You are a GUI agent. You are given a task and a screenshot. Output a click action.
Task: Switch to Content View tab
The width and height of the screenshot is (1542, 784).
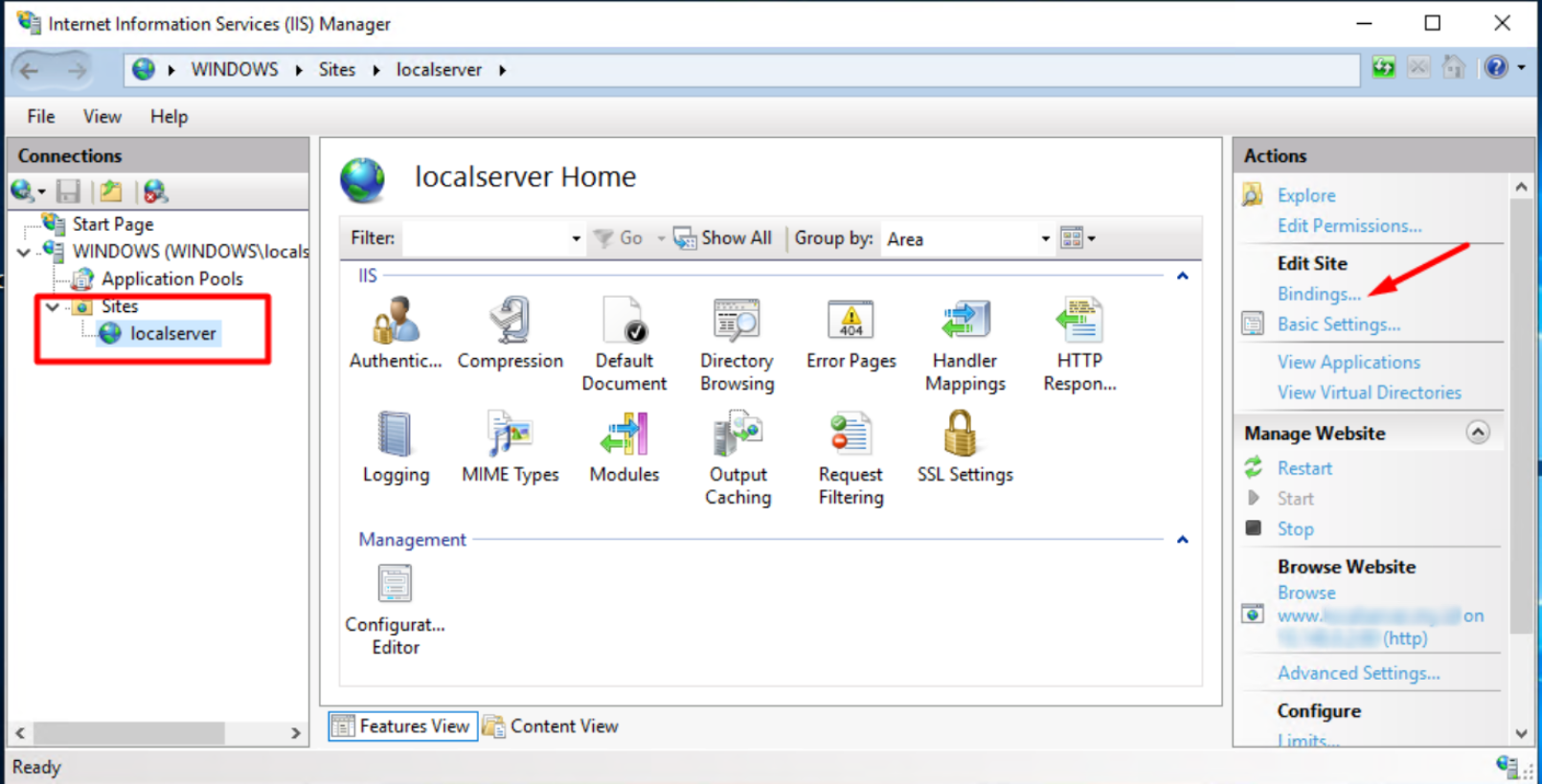(x=552, y=727)
